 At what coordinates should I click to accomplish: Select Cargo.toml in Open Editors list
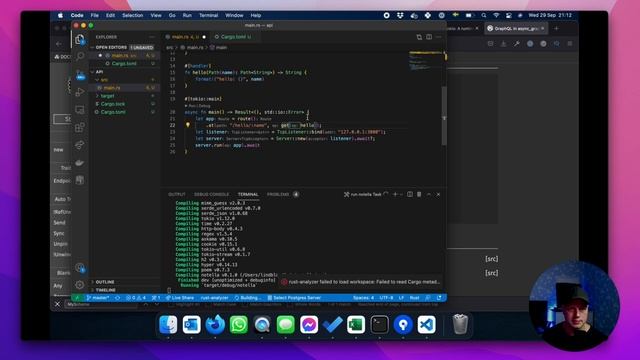click(124, 64)
